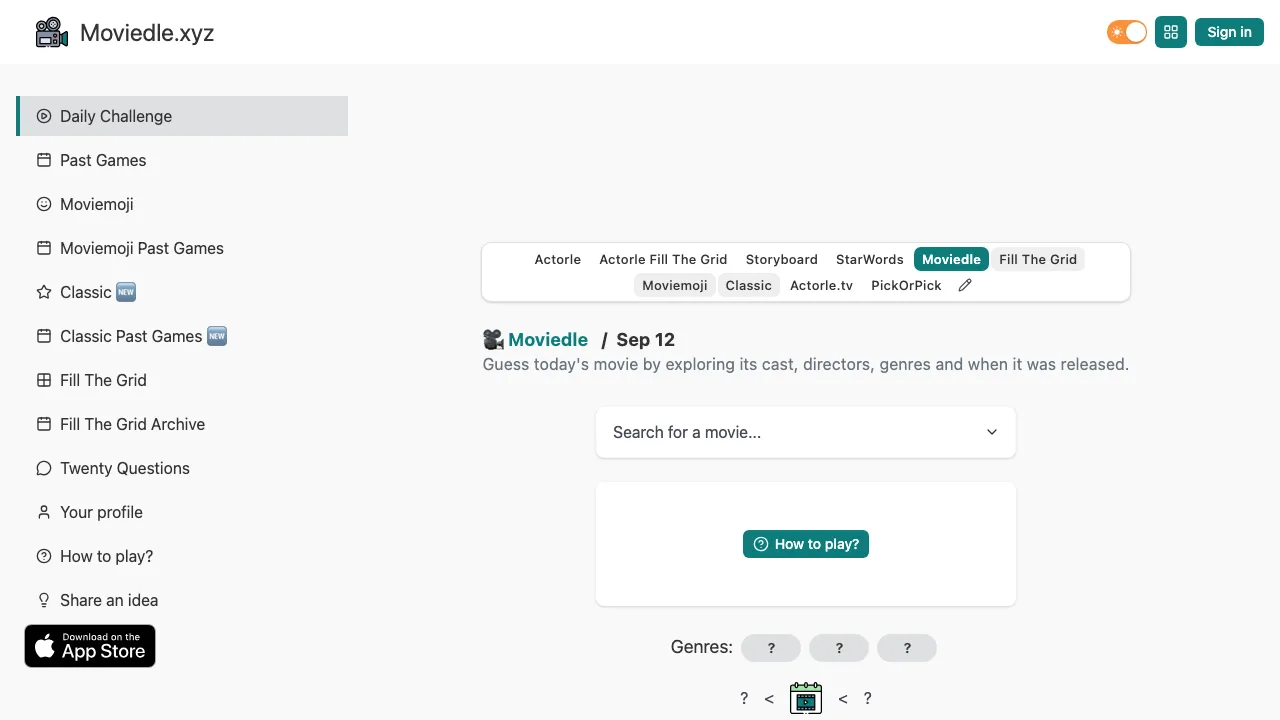Image resolution: width=1280 pixels, height=720 pixels.
Task: Click the Moviedle.xyz camera logo icon
Action: (x=51, y=33)
